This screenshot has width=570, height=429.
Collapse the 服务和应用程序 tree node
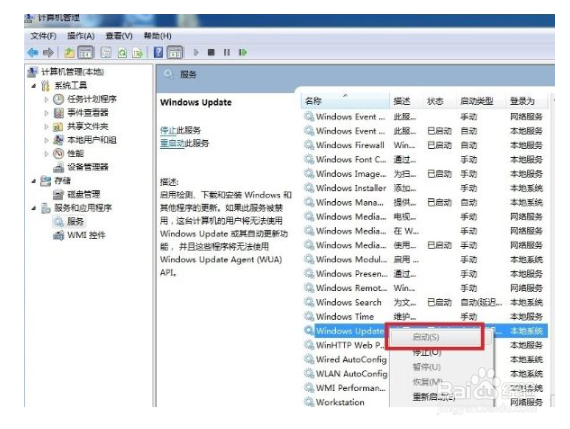pyautogui.click(x=34, y=208)
